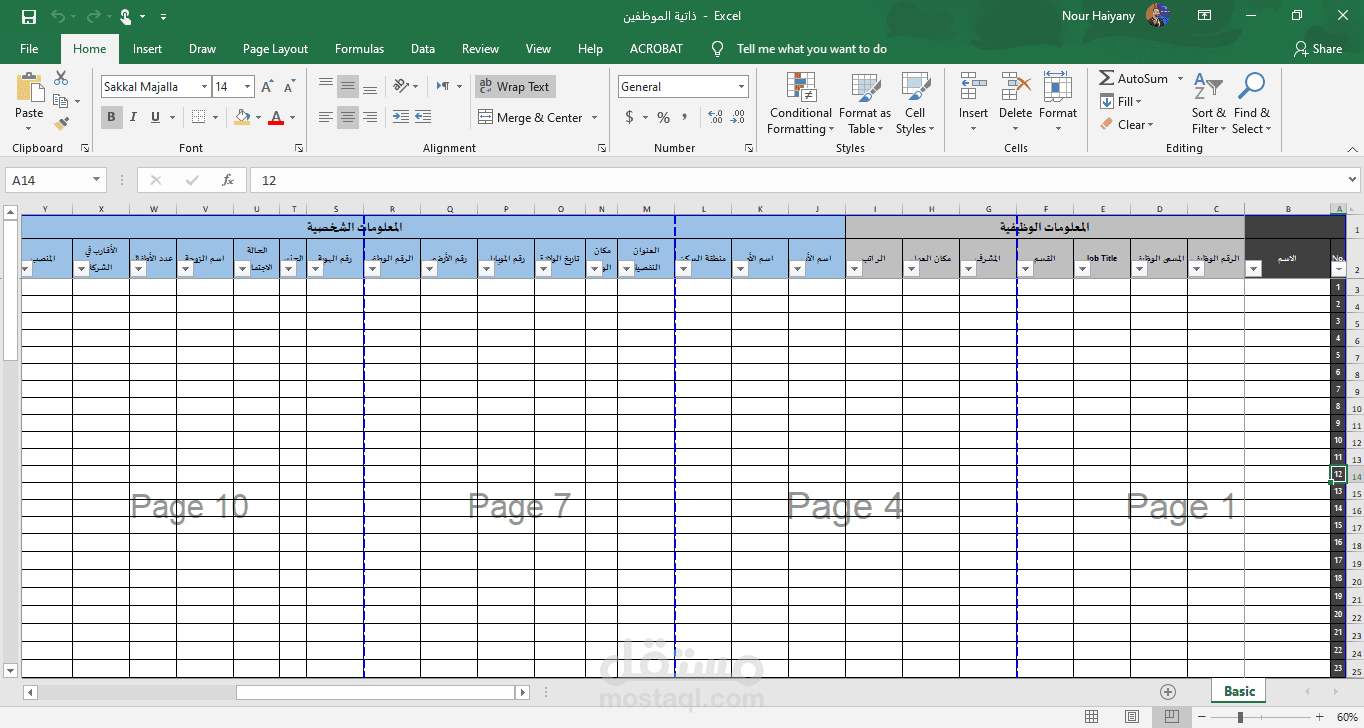Screen dimensions: 1364x728
Task: Toggle center horizontal alignment
Action: coord(348,117)
